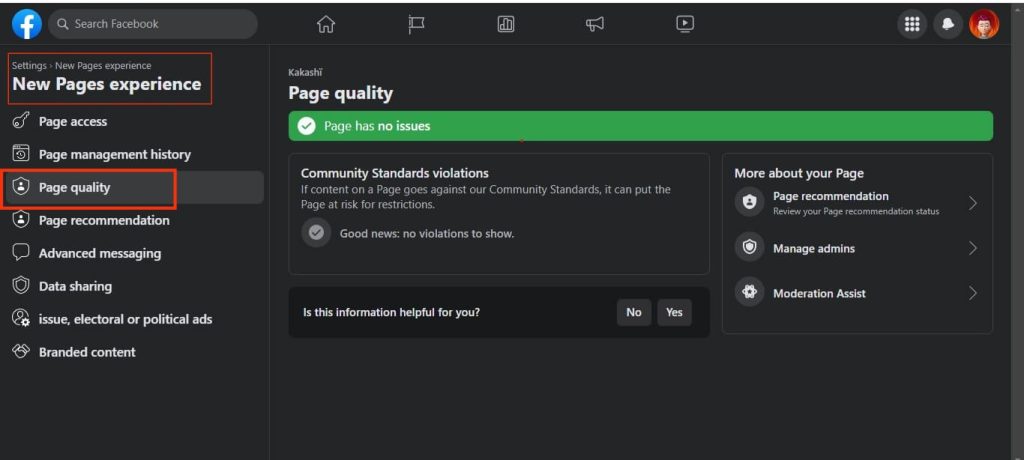Open Page recommendation status link

(857, 203)
